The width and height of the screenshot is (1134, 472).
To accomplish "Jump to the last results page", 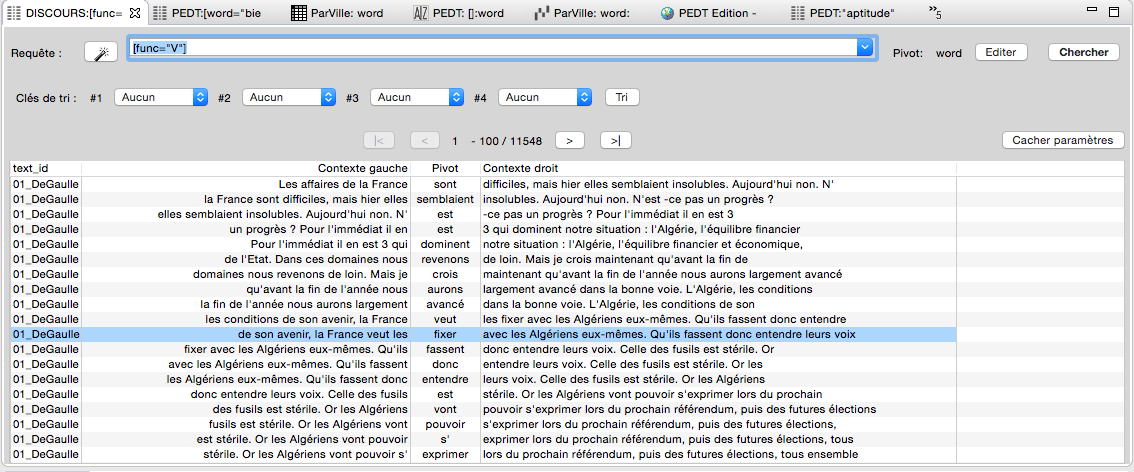I will pos(615,140).
